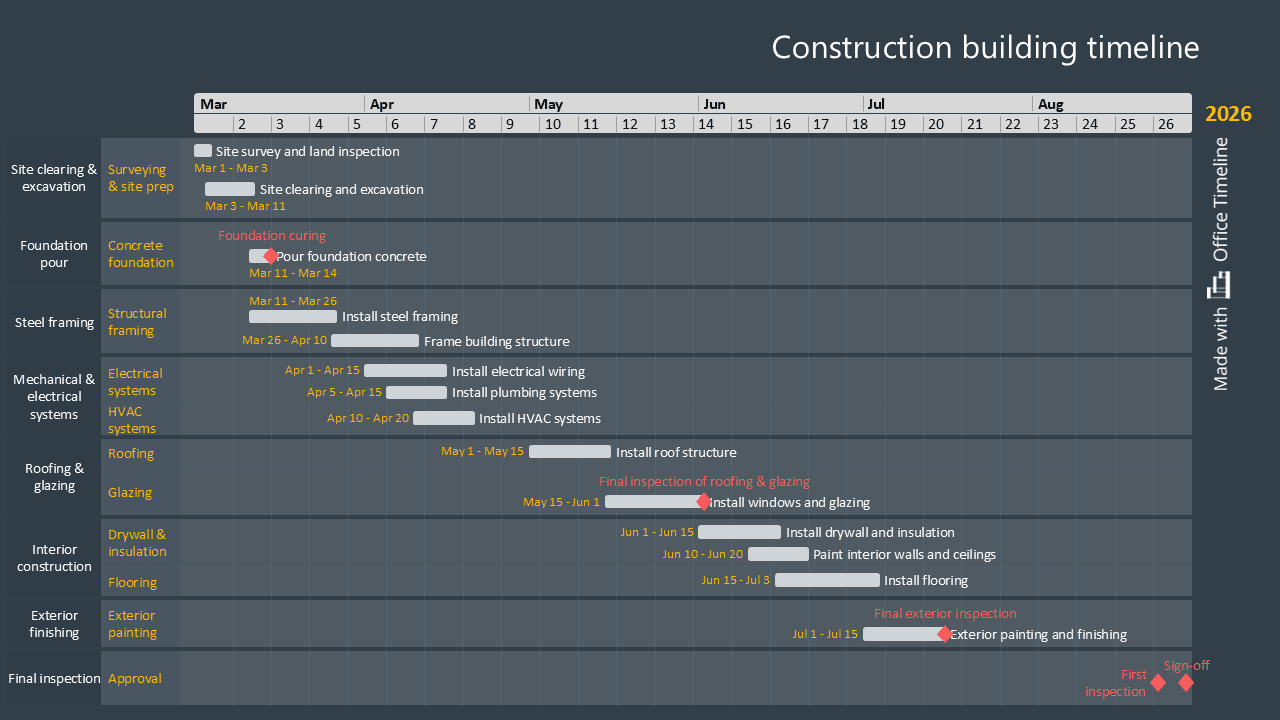1280x720 pixels.
Task: Select the Mar month header
Action: [211, 103]
